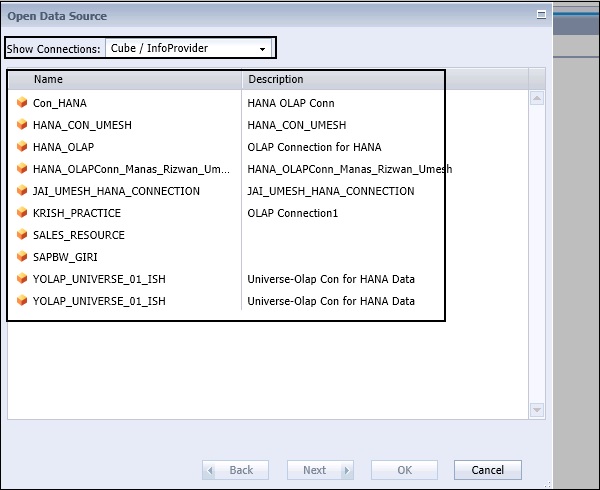600x490 pixels.
Task: Click the JAI_UMESH_HANA_CONNECTION cube icon
Action: (22, 190)
